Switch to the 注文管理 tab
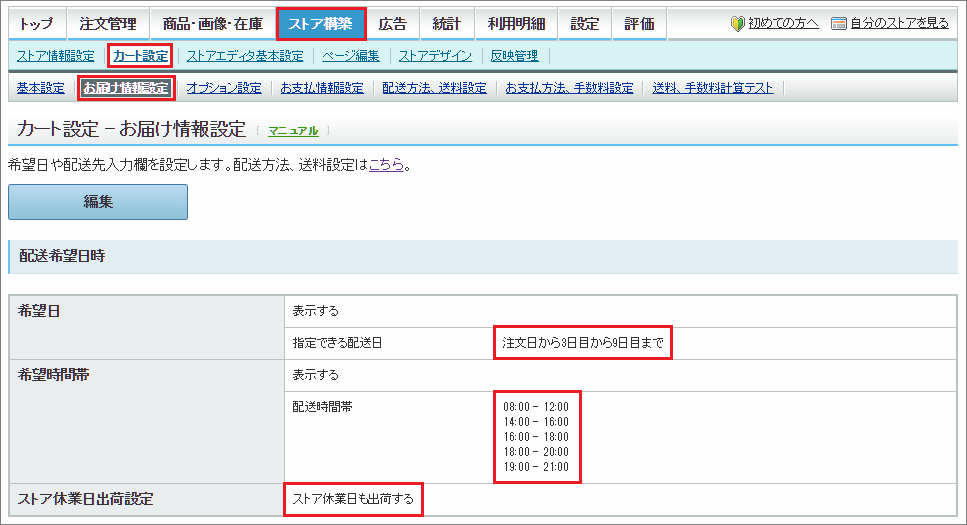Screen dimensions: 967x525 pyautogui.click(x=108, y=24)
